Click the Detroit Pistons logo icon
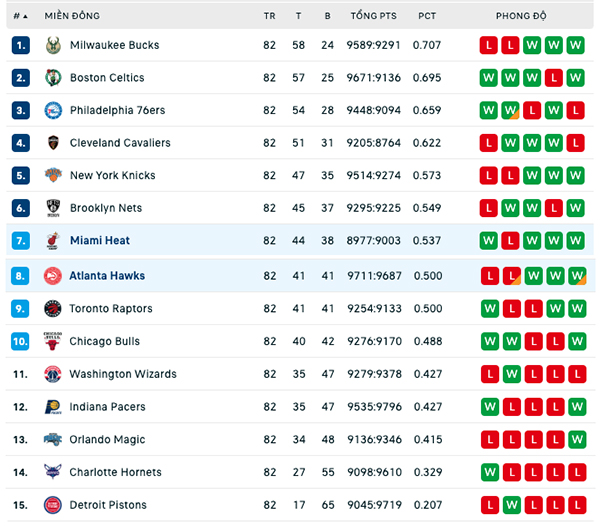This screenshot has height=526, width=600. pyautogui.click(x=53, y=505)
